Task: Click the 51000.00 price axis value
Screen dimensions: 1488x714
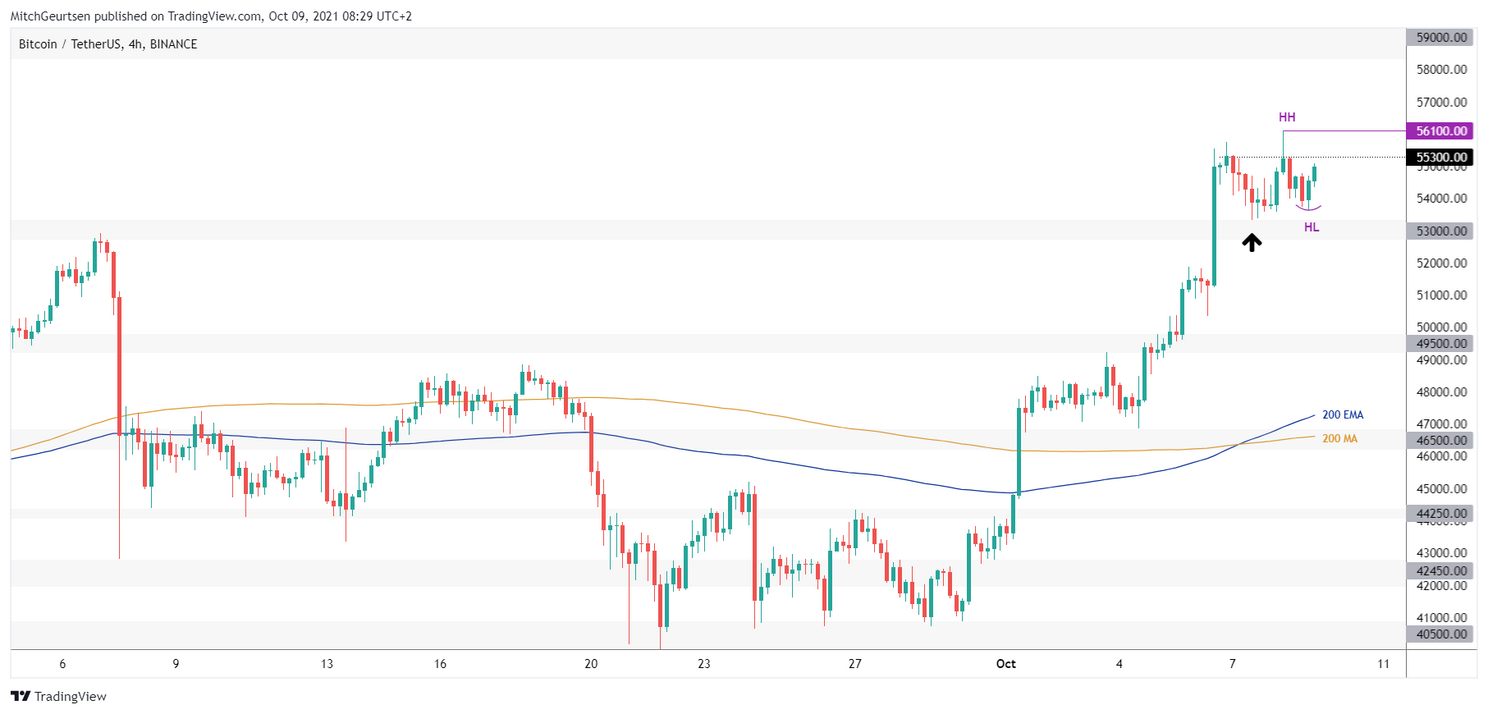Action: click(x=1441, y=295)
